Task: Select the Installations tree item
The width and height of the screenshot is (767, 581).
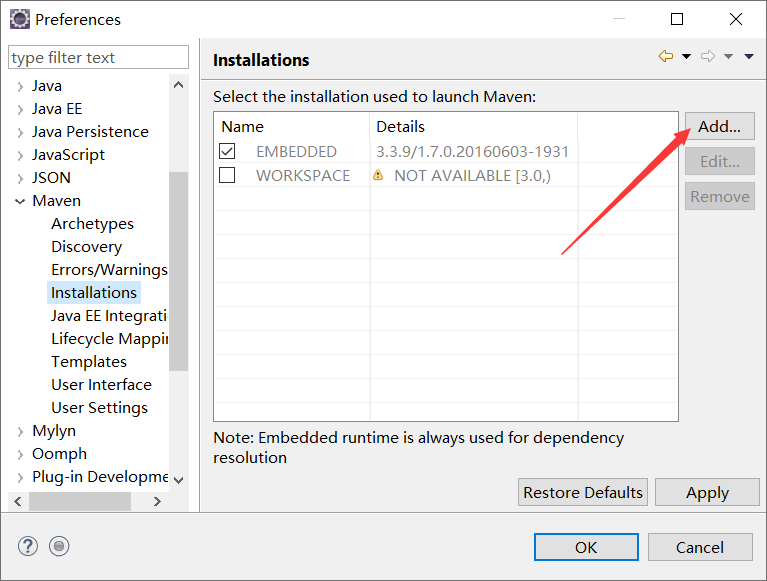Action: click(94, 292)
